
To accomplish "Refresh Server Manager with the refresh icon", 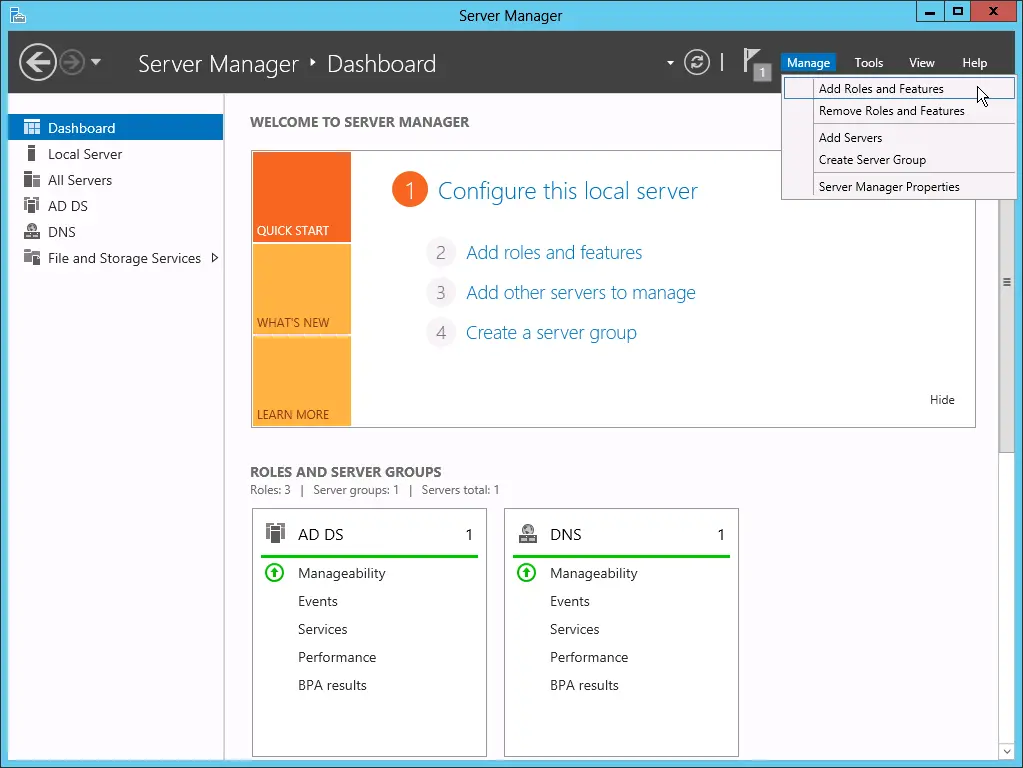I will tap(697, 62).
